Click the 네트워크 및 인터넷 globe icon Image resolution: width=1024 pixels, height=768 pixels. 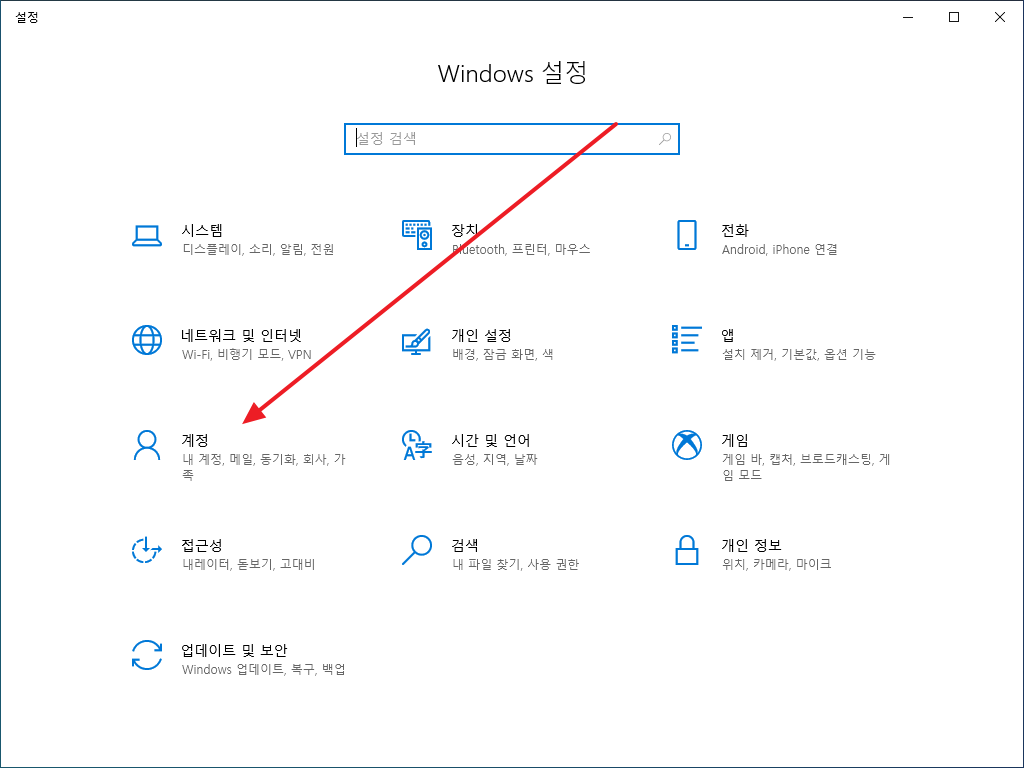click(147, 340)
